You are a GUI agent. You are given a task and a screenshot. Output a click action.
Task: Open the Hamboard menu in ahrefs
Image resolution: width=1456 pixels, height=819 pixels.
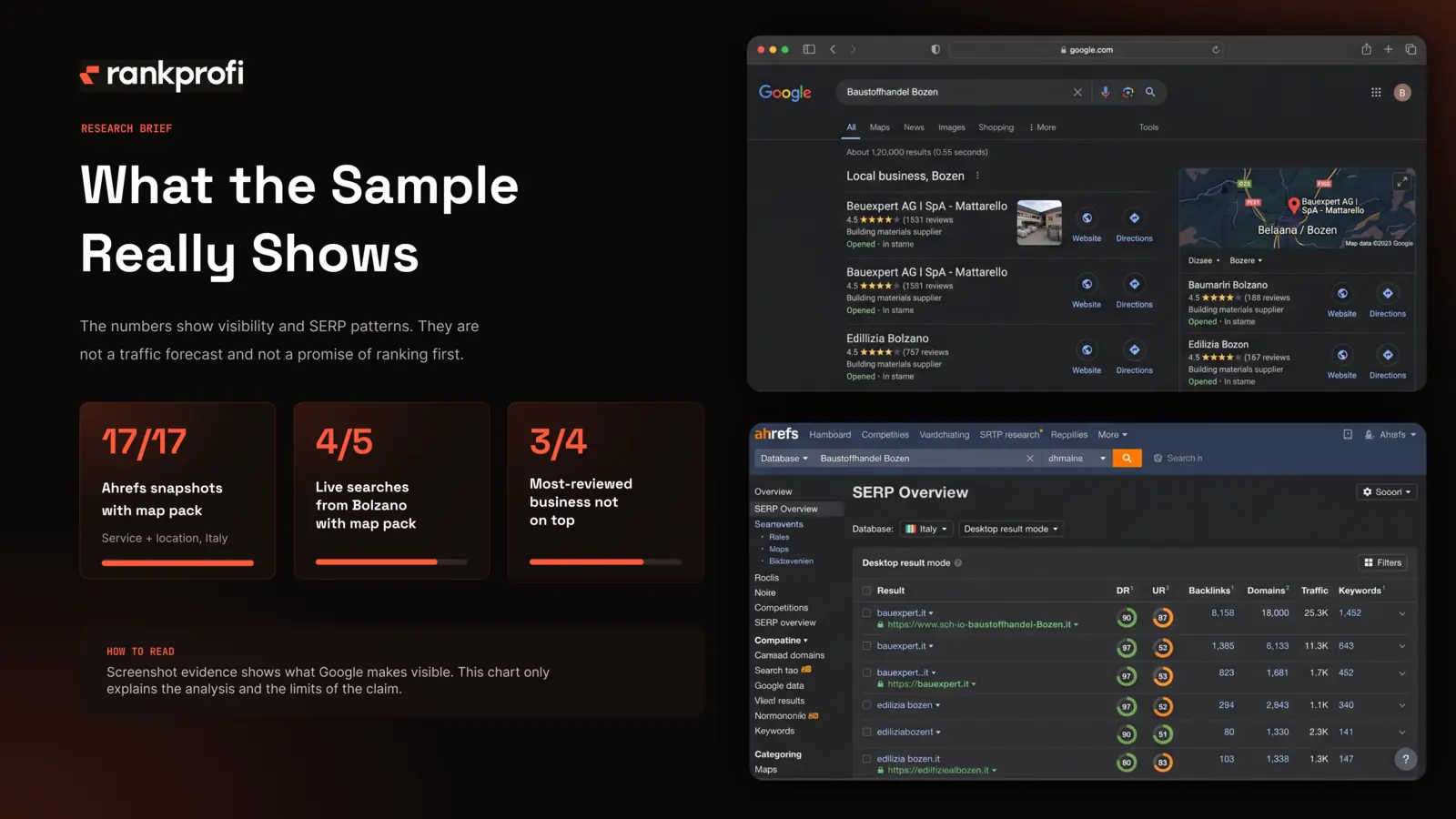[x=830, y=435]
